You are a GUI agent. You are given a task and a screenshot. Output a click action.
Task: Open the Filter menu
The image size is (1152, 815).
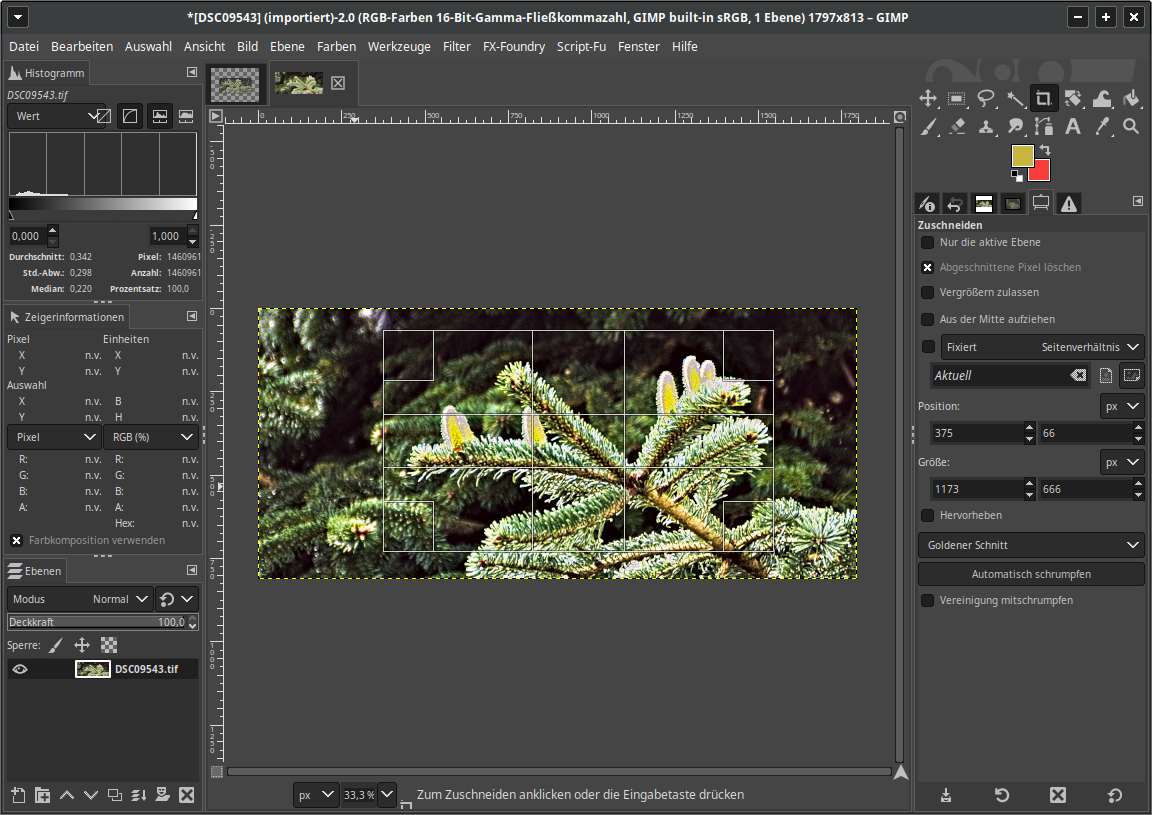click(456, 47)
